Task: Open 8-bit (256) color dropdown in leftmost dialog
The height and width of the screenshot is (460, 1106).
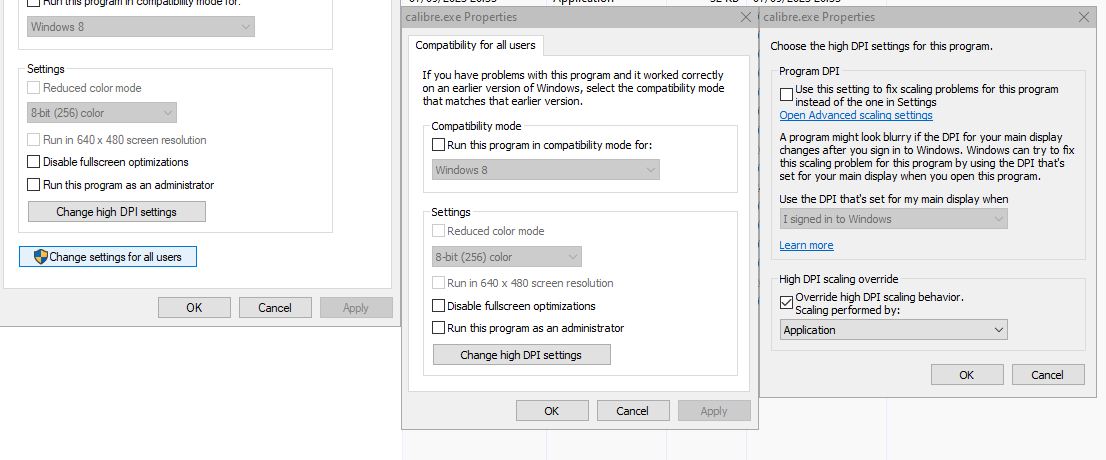Action: pyautogui.click(x=102, y=113)
